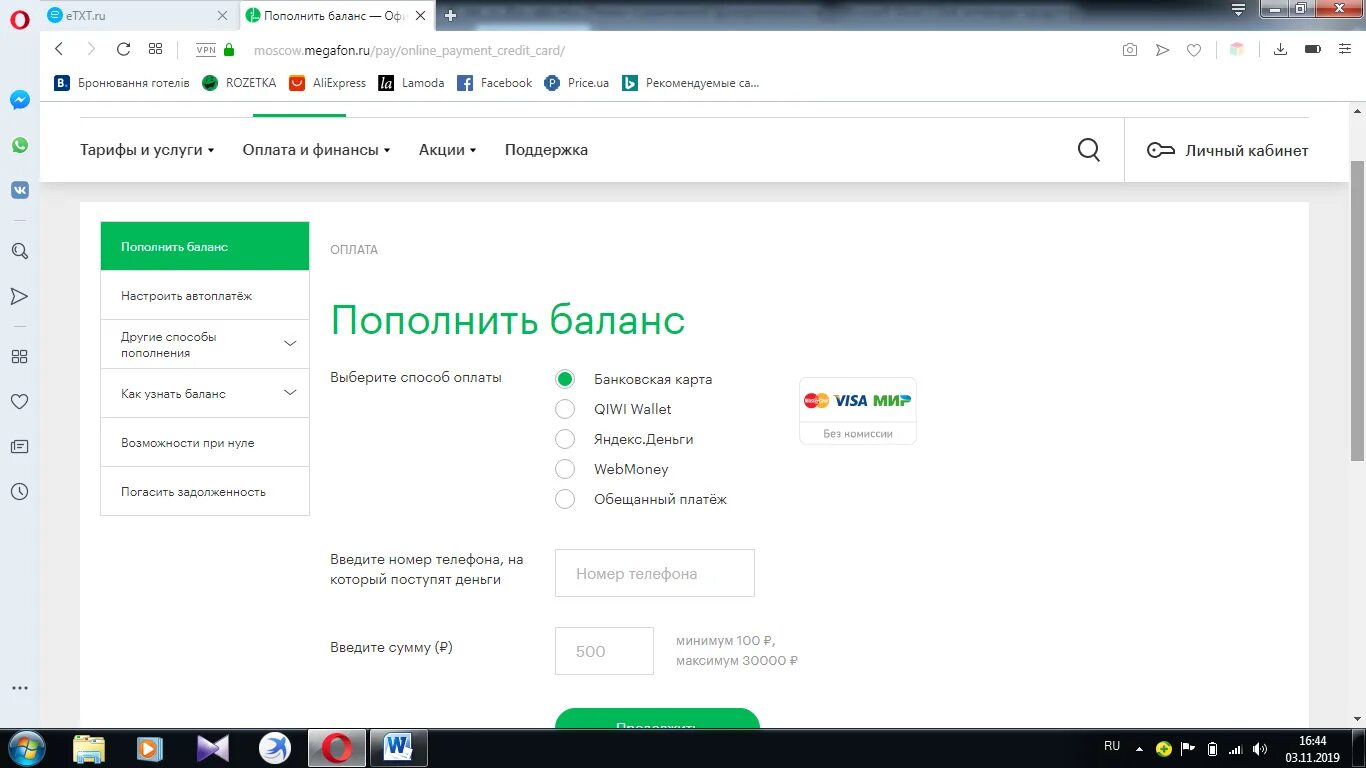1366x768 pixels.
Task: Go back to the previous page
Action: (x=59, y=49)
